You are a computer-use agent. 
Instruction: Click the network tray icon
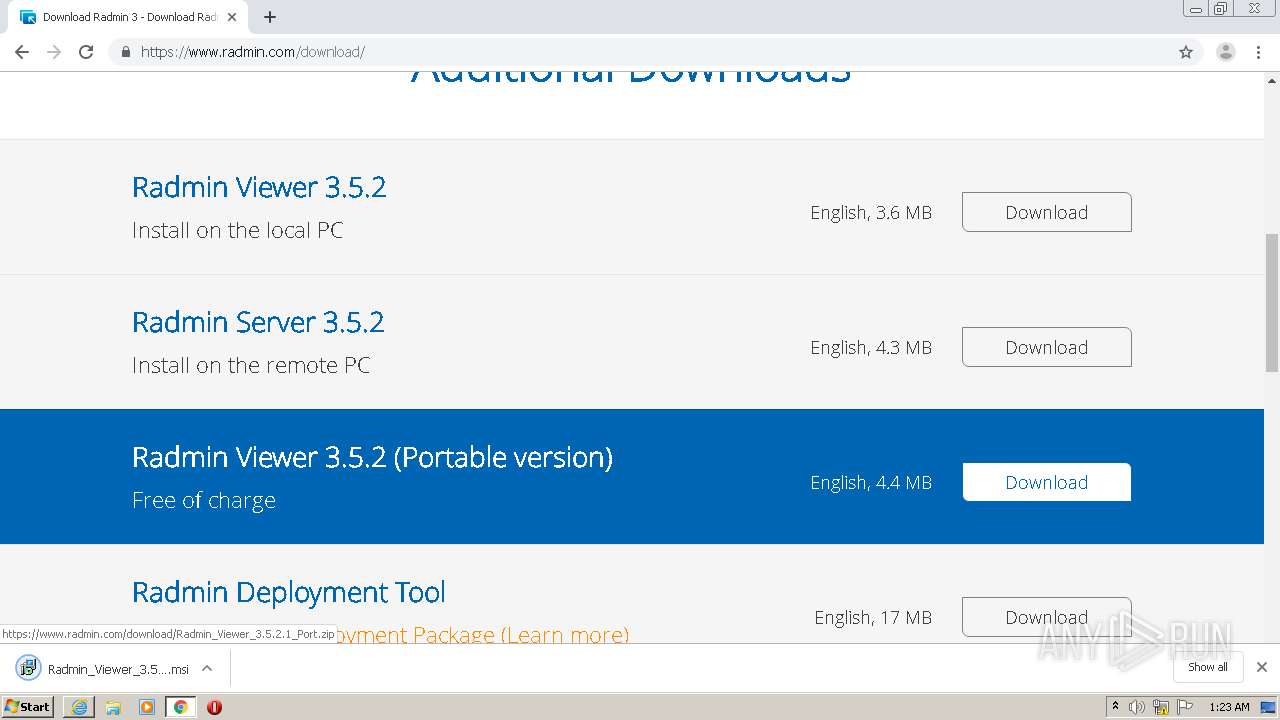click(1161, 707)
